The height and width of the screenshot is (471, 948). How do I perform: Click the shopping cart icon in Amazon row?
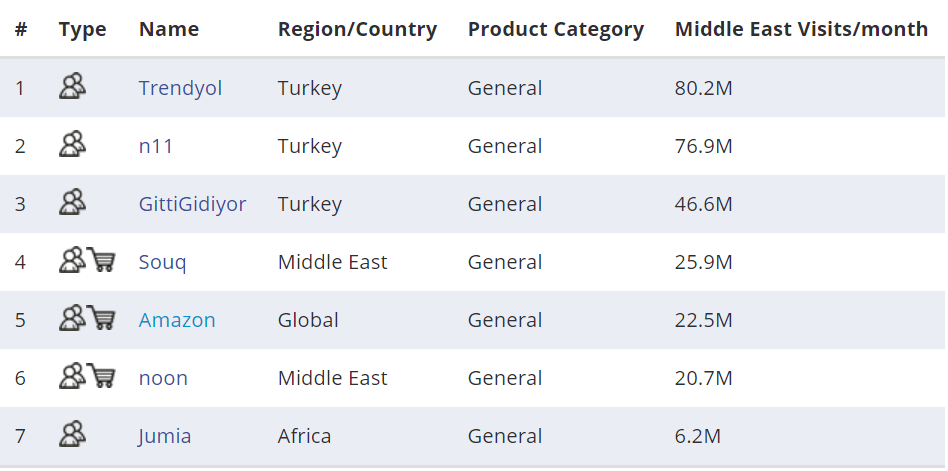pos(101,319)
